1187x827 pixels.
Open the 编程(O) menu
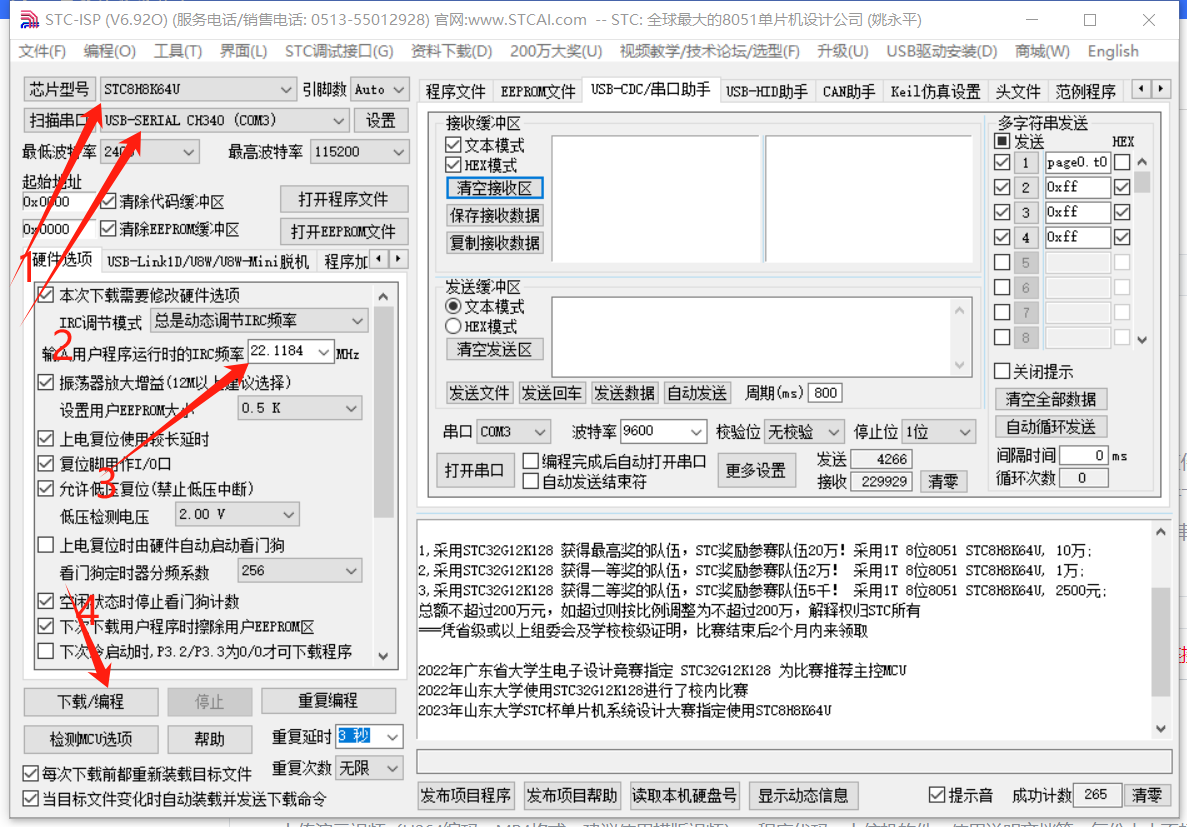click(x=110, y=51)
